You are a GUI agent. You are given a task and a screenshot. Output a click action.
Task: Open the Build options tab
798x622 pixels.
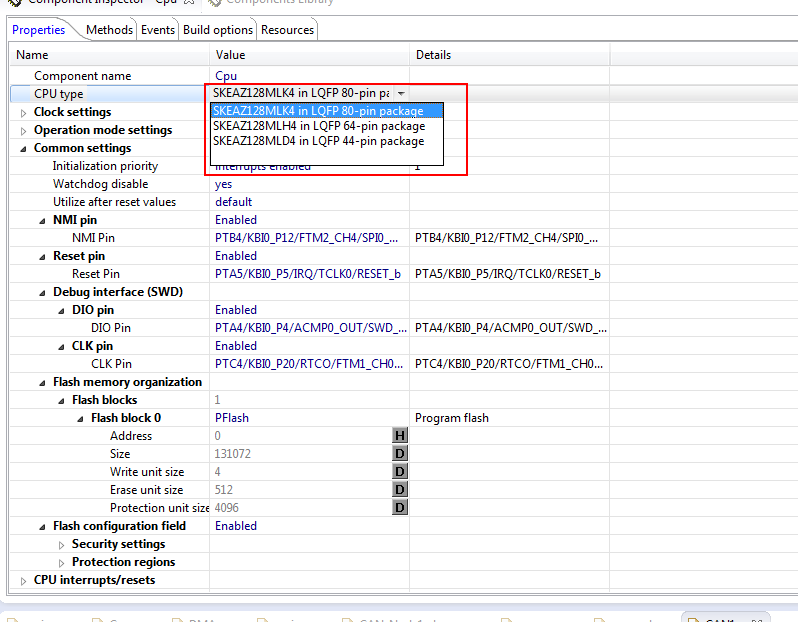click(x=218, y=30)
